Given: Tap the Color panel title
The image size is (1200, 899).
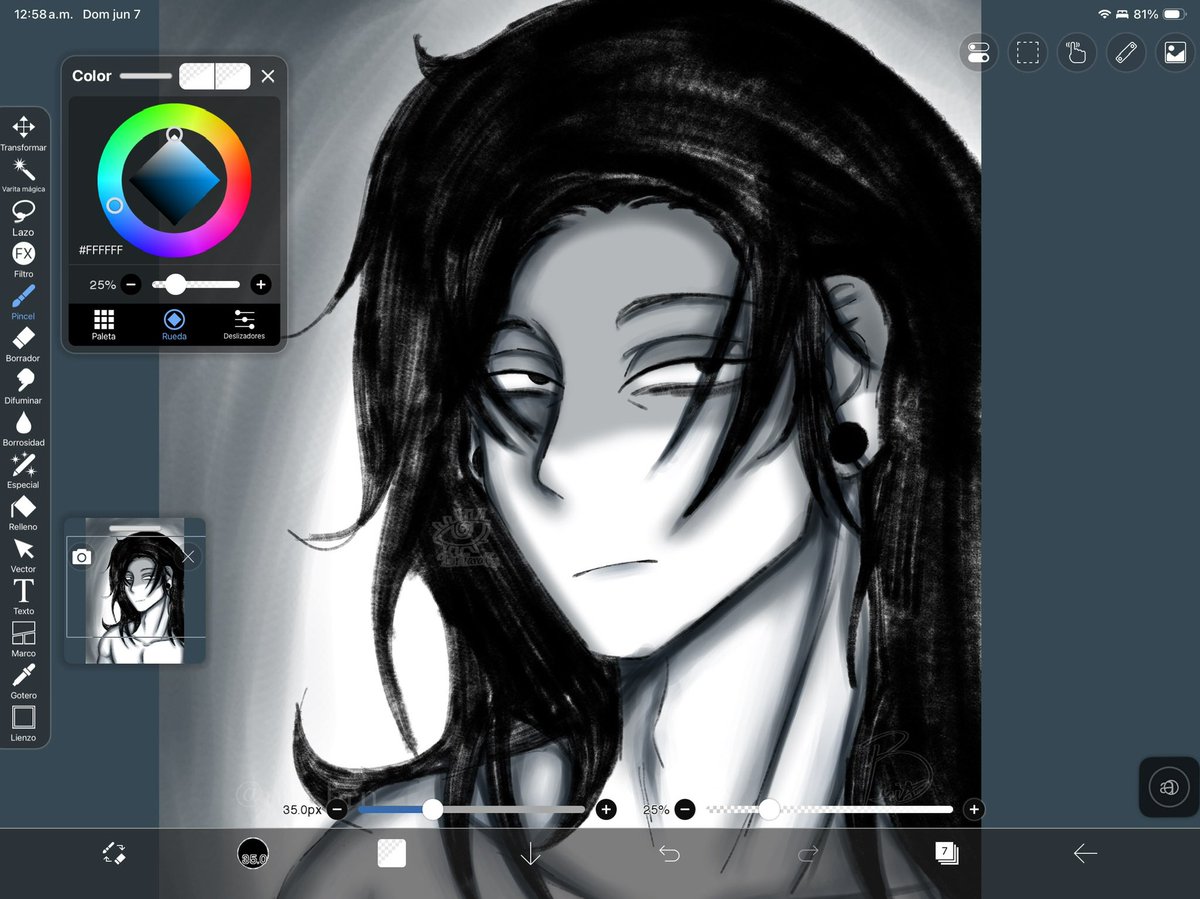Looking at the screenshot, I should click(91, 76).
